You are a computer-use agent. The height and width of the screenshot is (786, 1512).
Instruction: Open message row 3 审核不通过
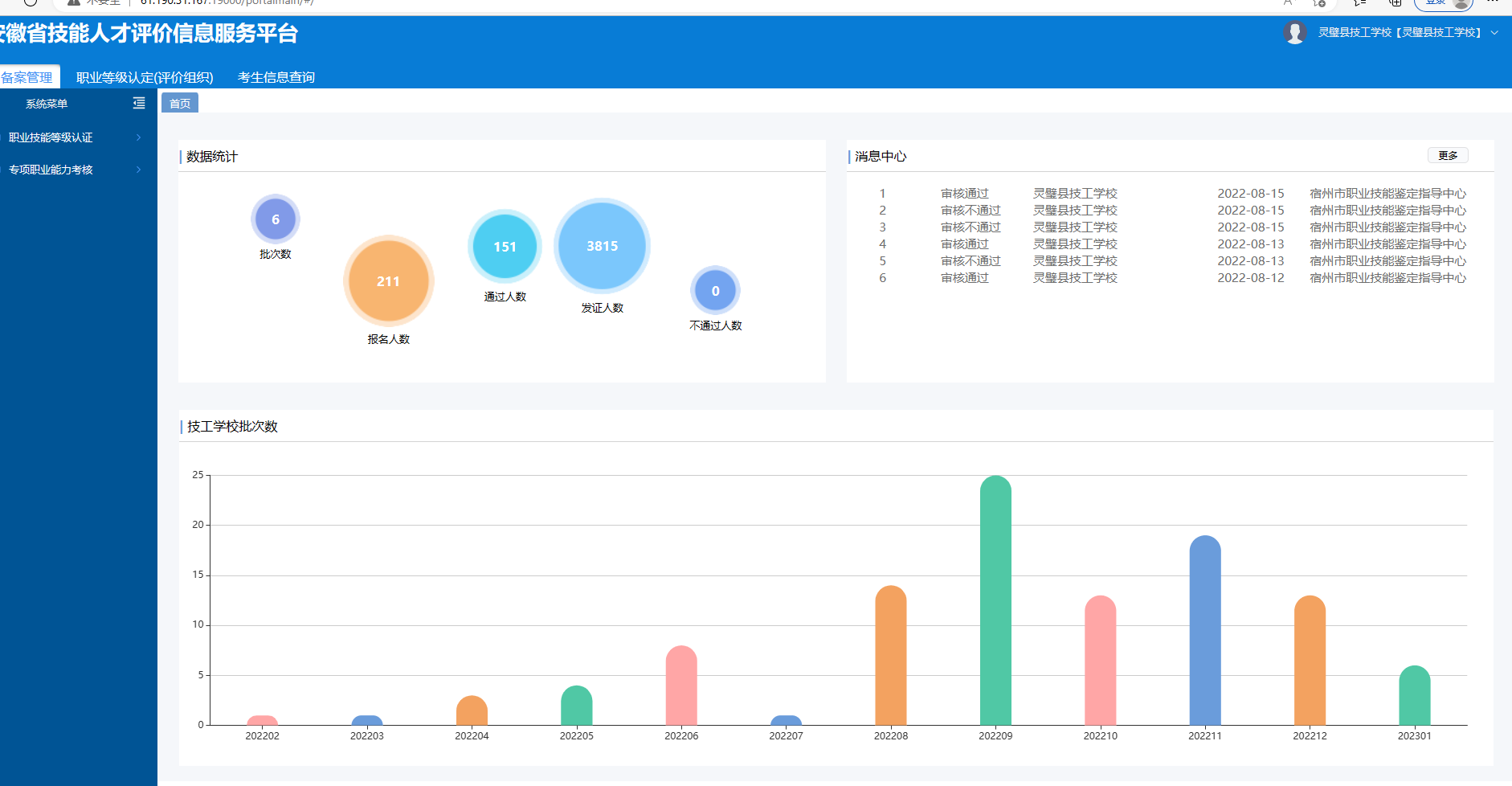[x=1171, y=227]
